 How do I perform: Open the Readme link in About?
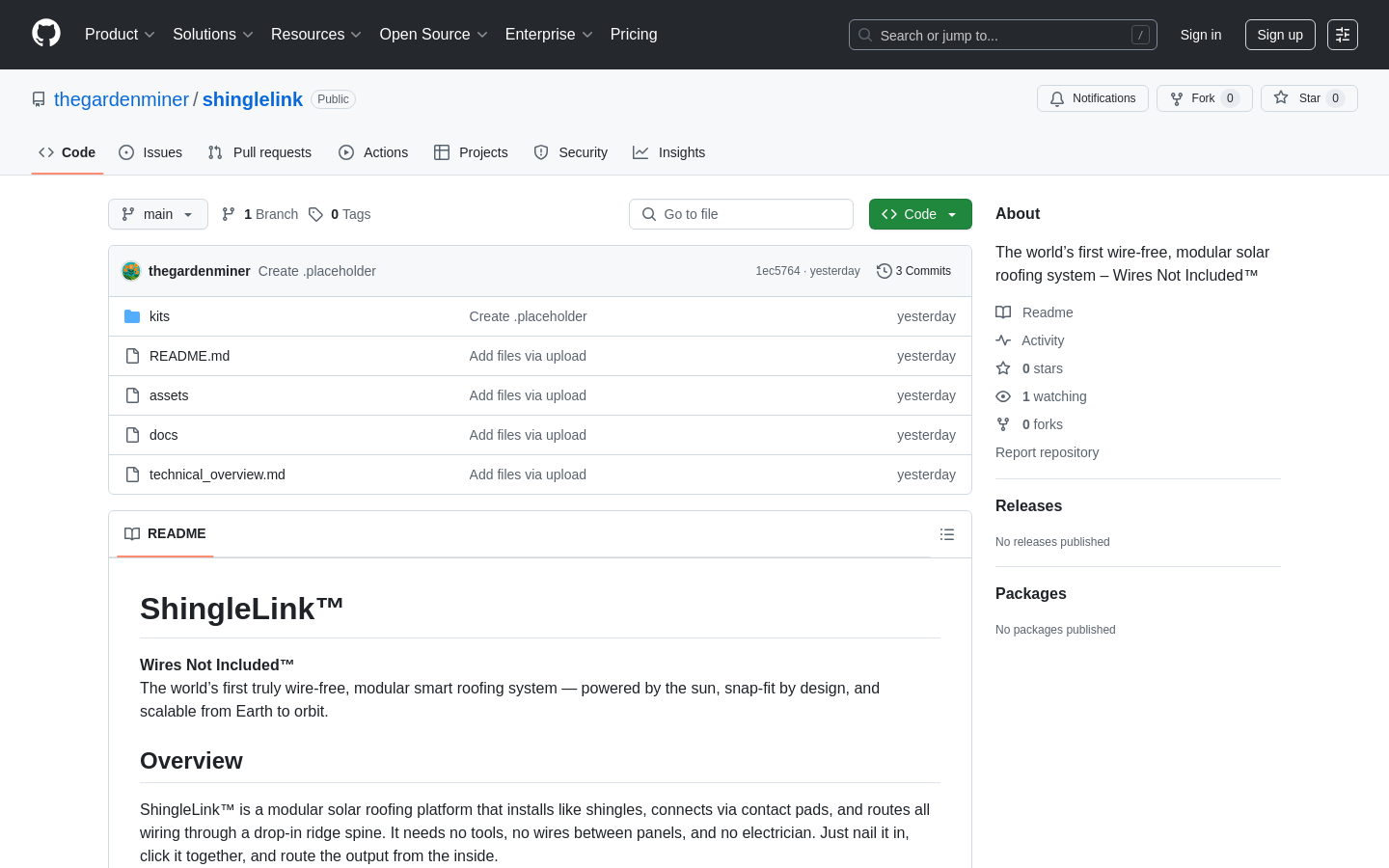(1034, 312)
